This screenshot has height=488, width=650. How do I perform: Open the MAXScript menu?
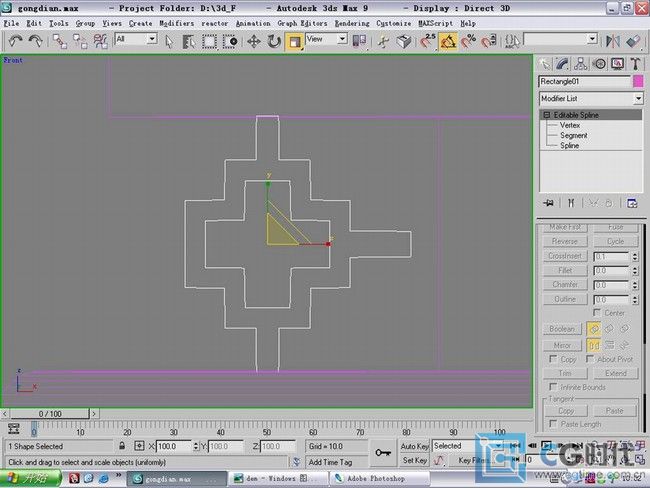tap(435, 24)
